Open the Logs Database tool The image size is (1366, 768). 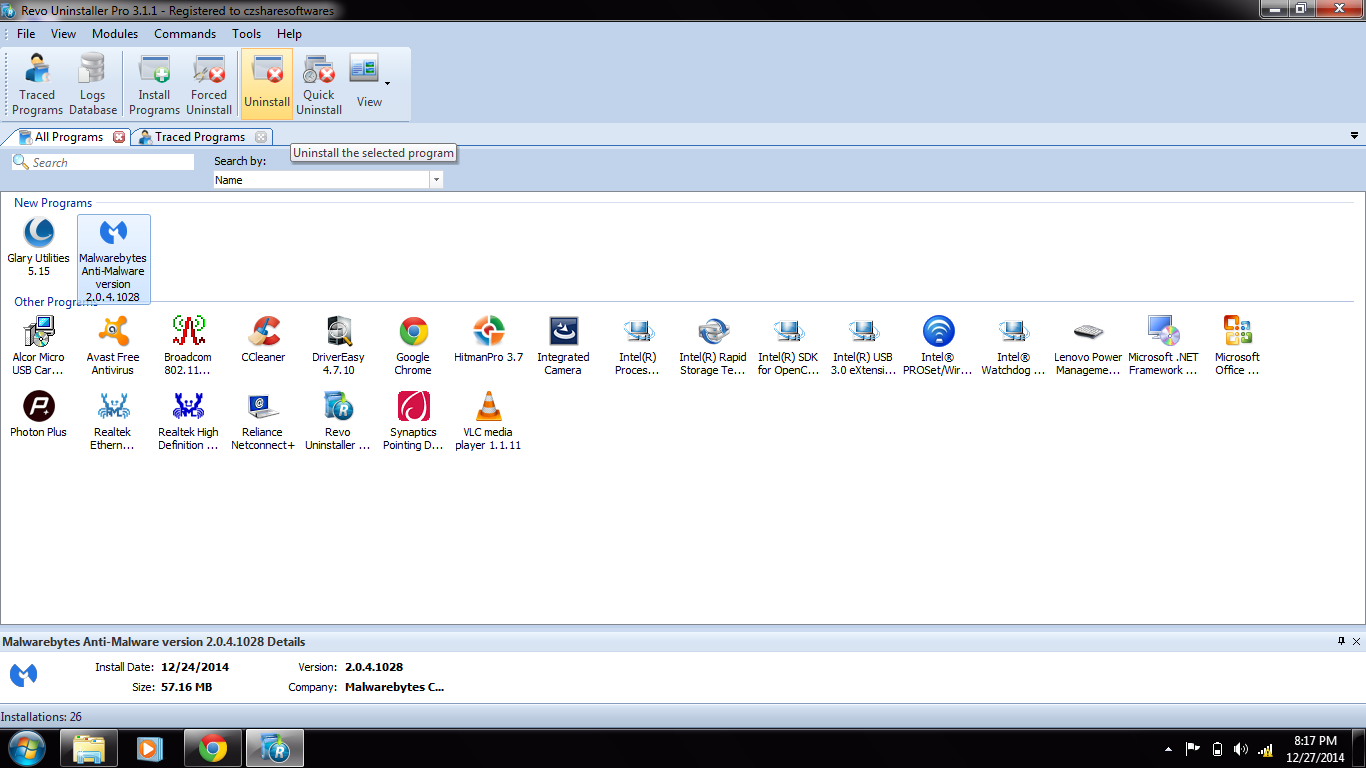pos(93,84)
